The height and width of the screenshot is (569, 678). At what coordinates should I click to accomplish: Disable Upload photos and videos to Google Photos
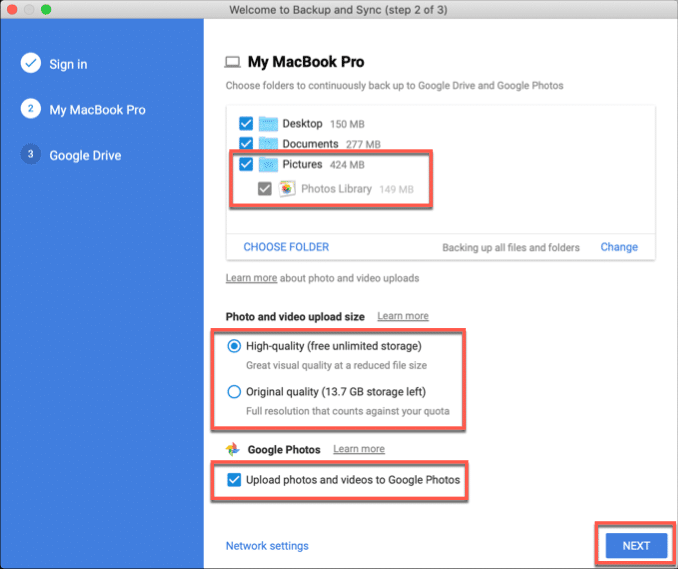(234, 480)
